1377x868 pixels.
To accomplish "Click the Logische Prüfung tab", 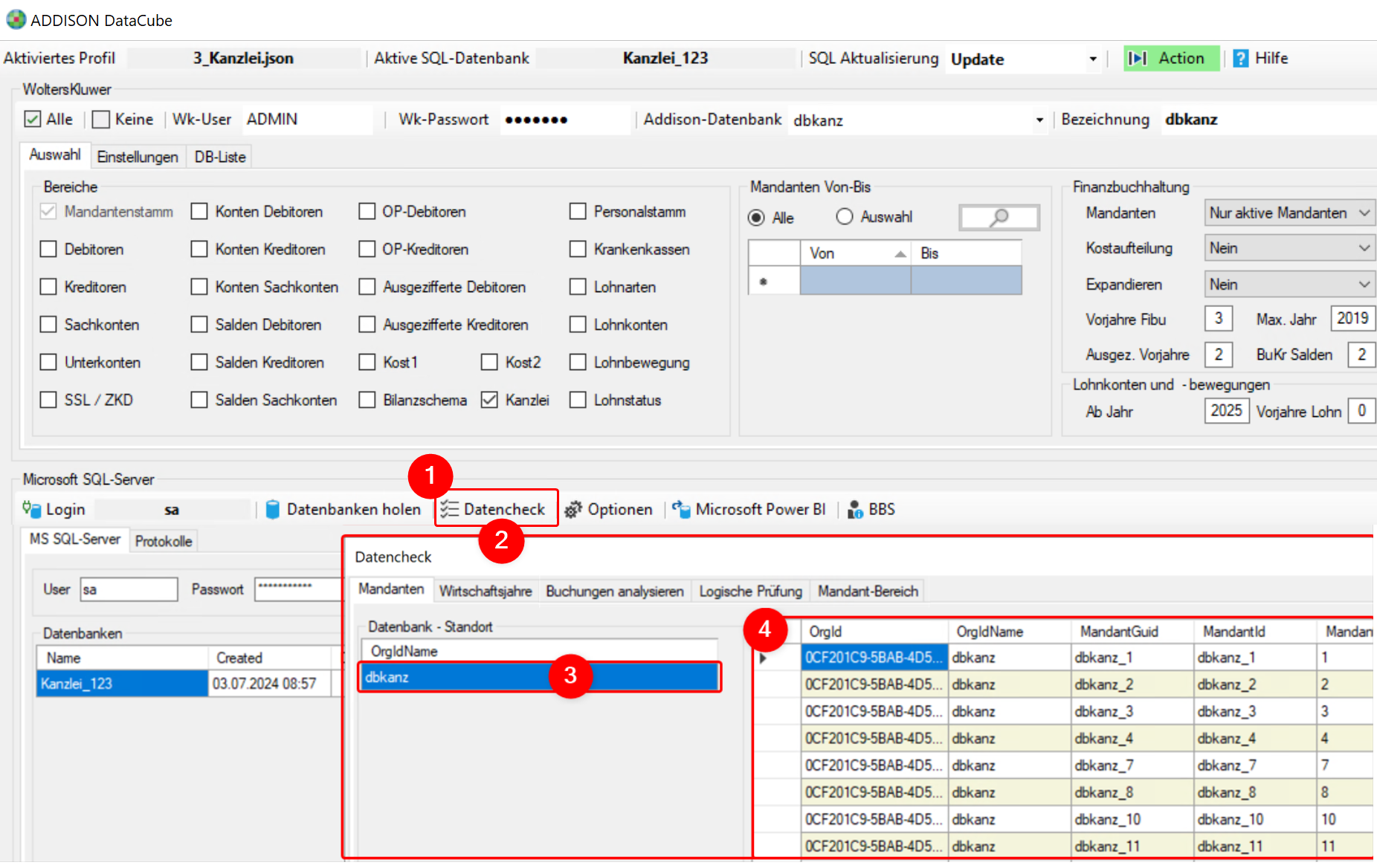I will [750, 591].
